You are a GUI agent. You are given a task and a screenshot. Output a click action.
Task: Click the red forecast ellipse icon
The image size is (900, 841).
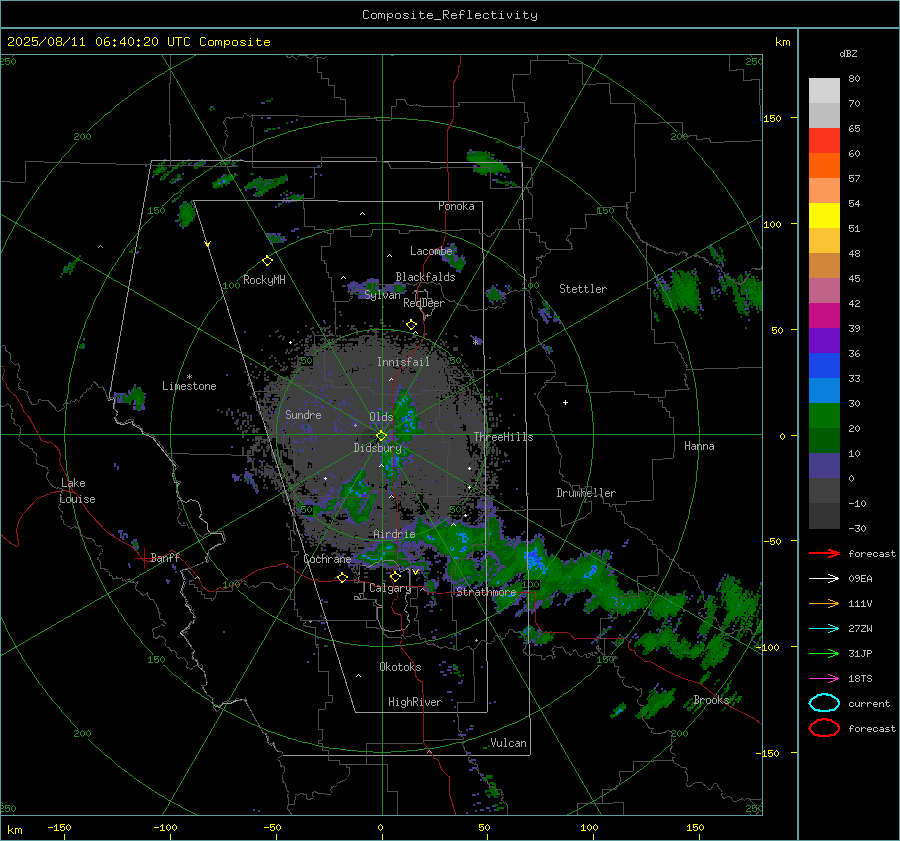point(824,728)
